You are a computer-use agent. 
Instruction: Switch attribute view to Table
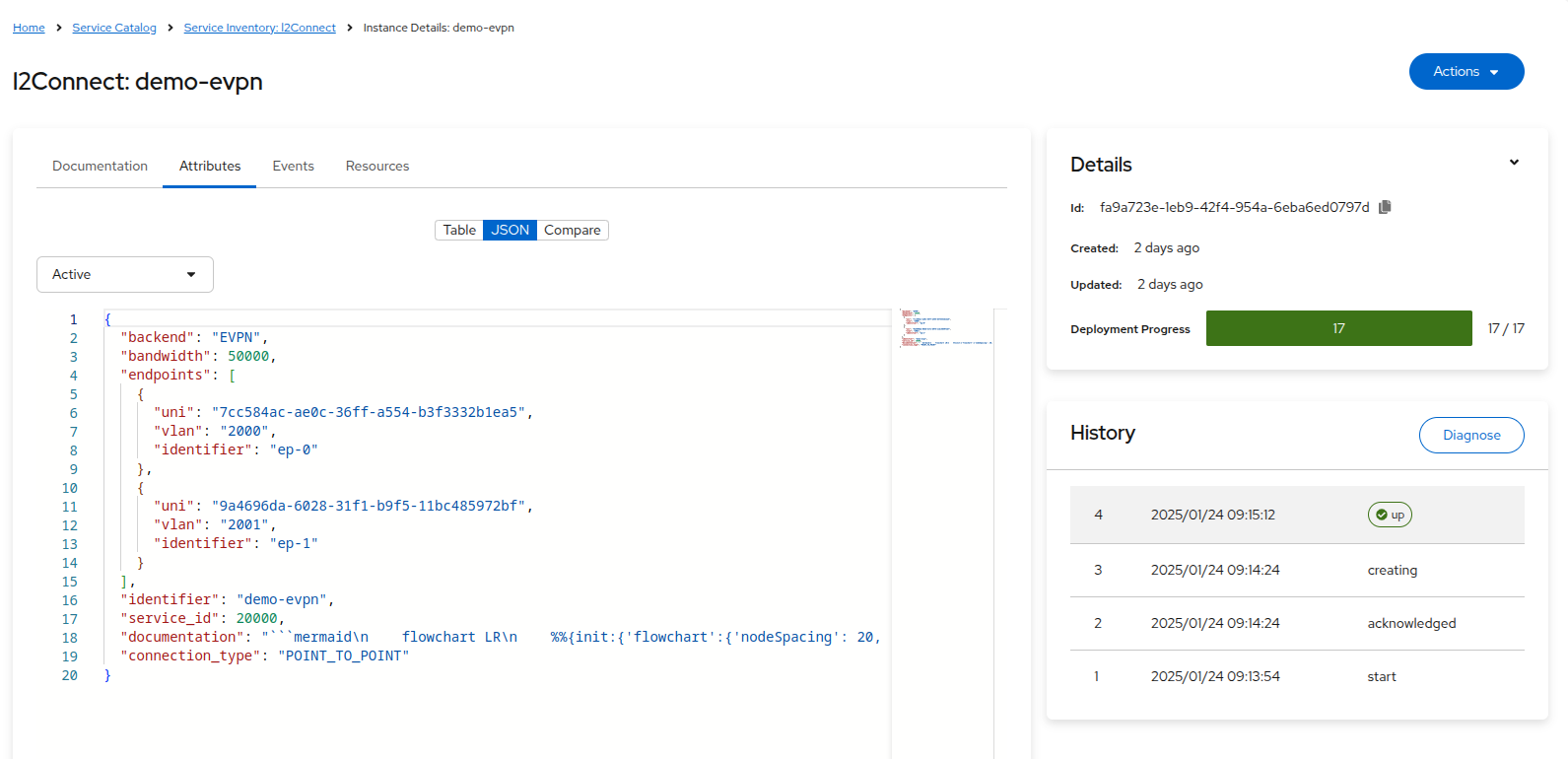[x=459, y=230]
